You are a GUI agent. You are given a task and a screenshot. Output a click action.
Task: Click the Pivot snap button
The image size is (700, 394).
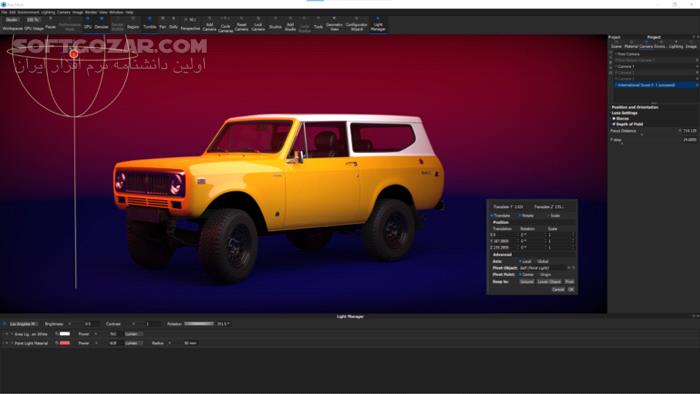[569, 282]
